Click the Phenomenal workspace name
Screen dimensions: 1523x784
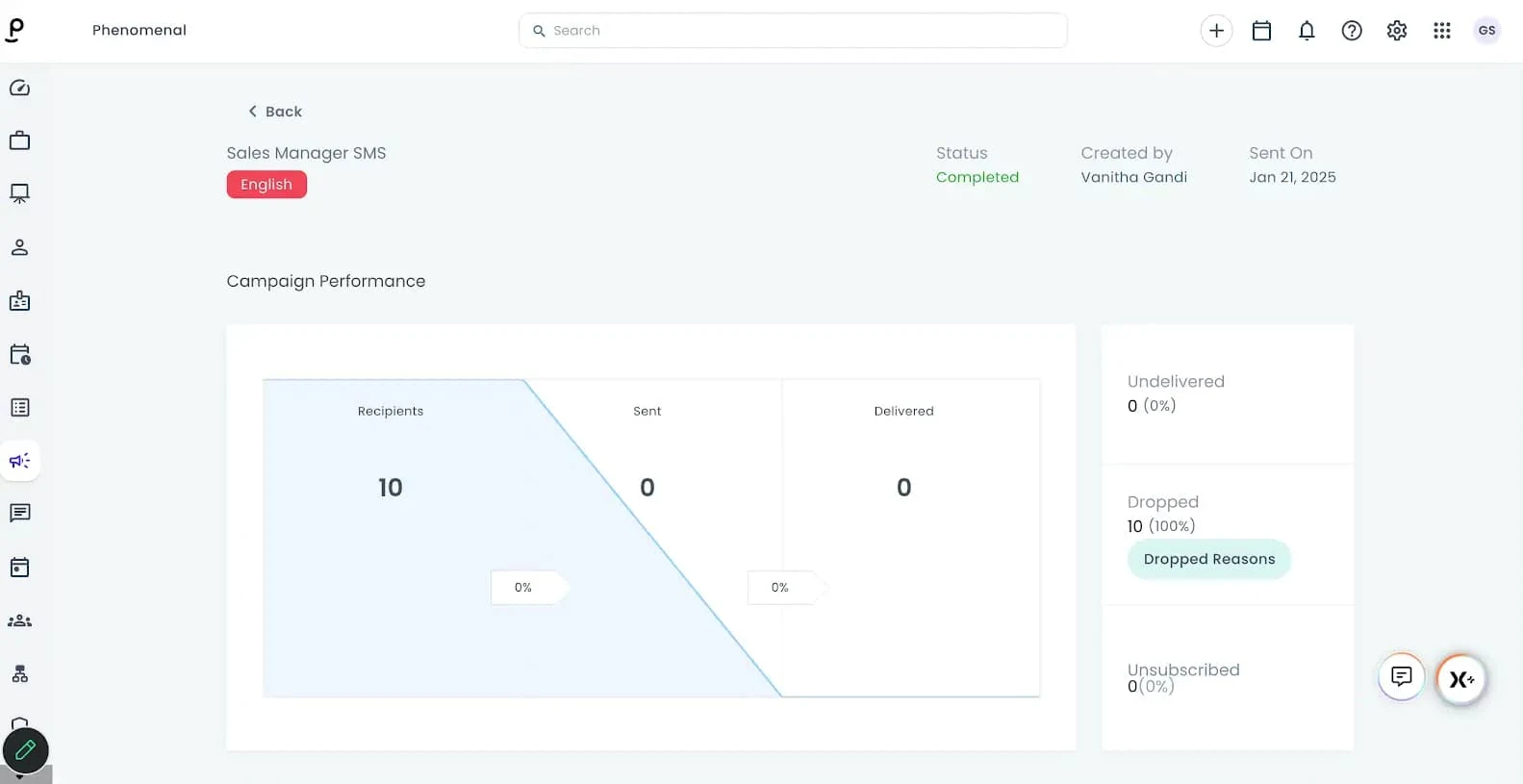tap(140, 30)
